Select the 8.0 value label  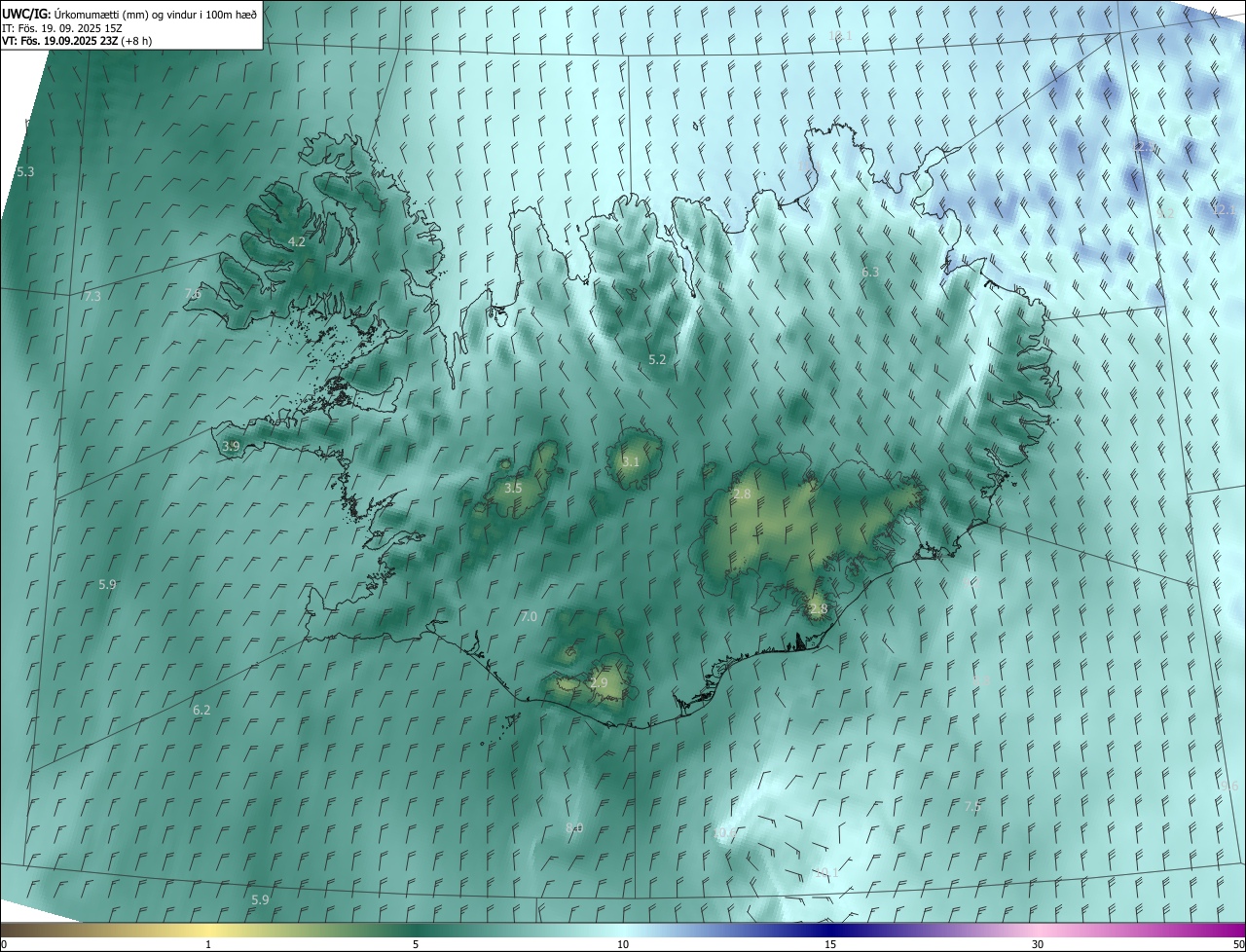[x=574, y=827]
